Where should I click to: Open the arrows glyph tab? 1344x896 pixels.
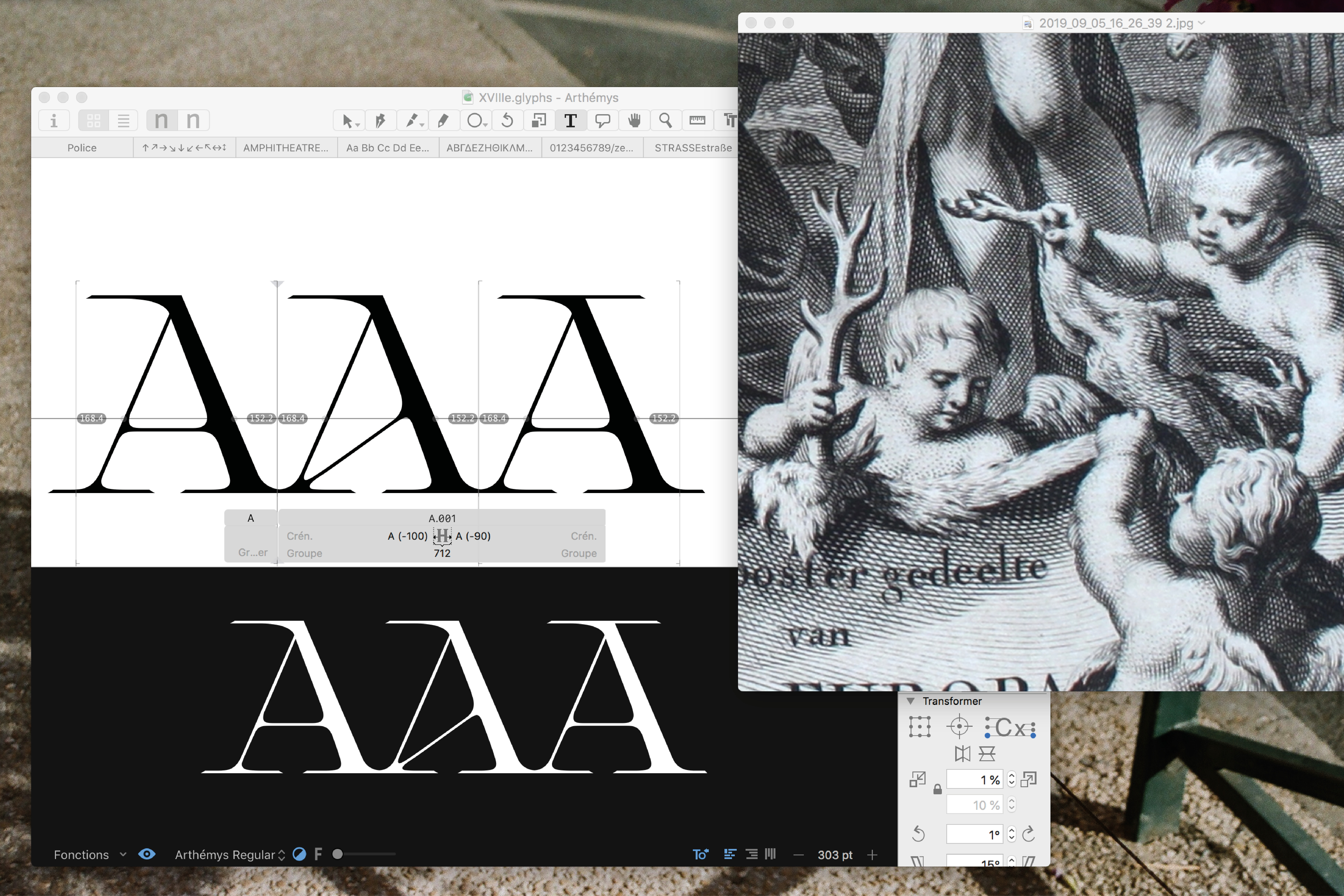[184, 148]
